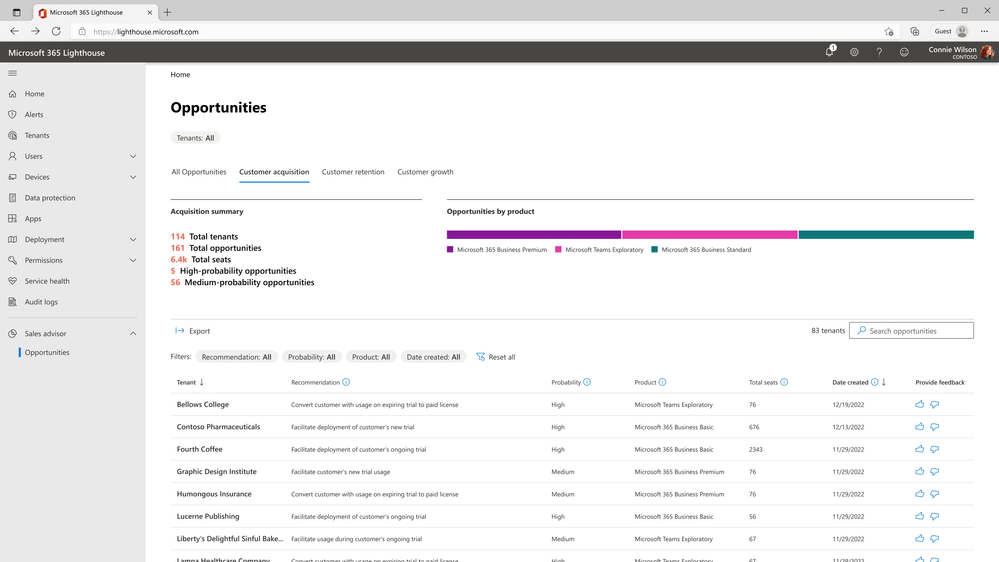
Task: Click info icon beside Total seats header
Action: pyautogui.click(x=784, y=382)
